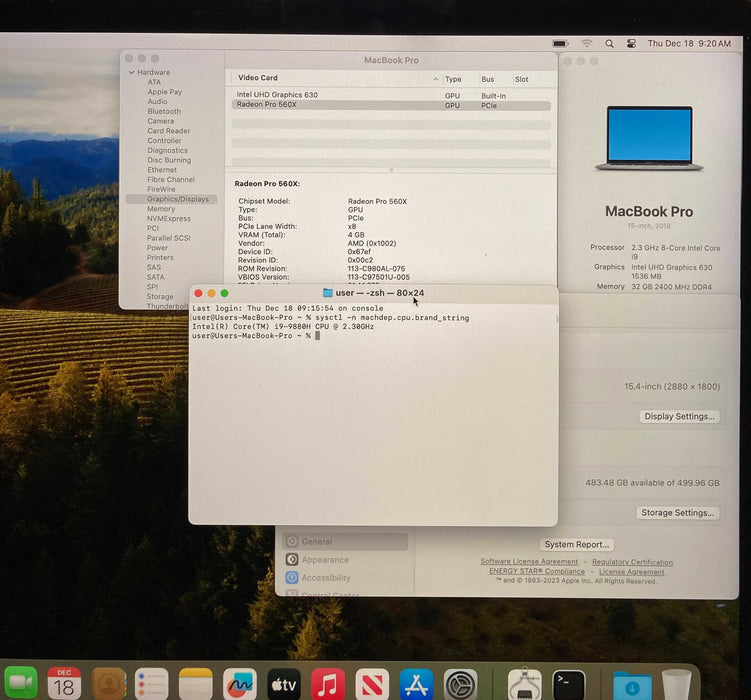Open Notes app from the Dock
Image resolution: width=751 pixels, height=700 pixels.
coord(196,683)
